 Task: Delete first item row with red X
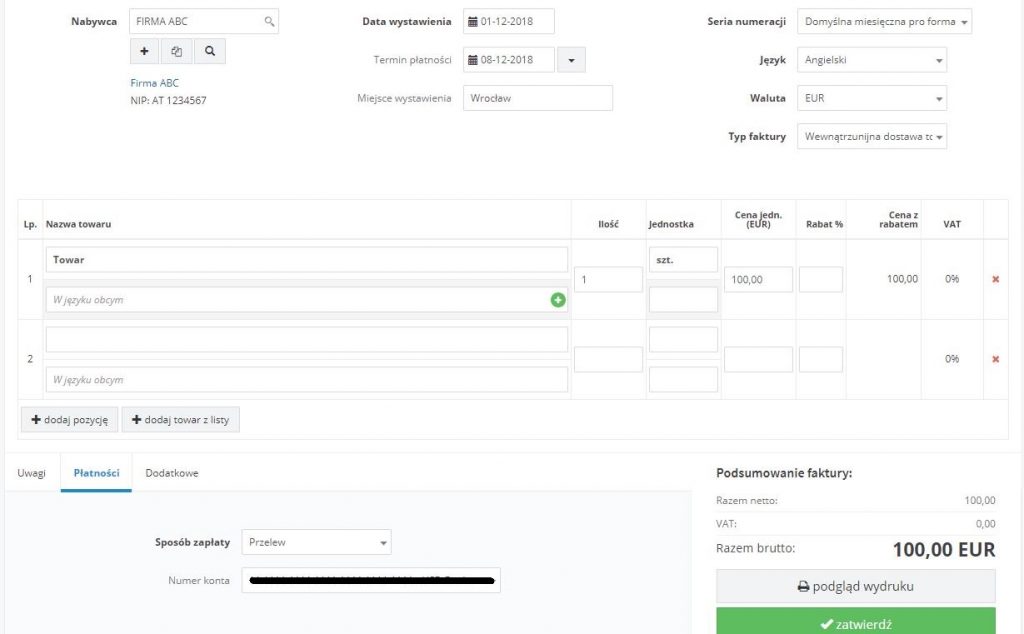pos(995,279)
